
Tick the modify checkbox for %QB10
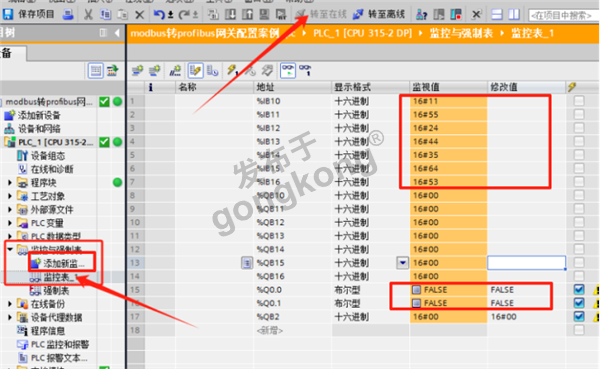point(579,195)
